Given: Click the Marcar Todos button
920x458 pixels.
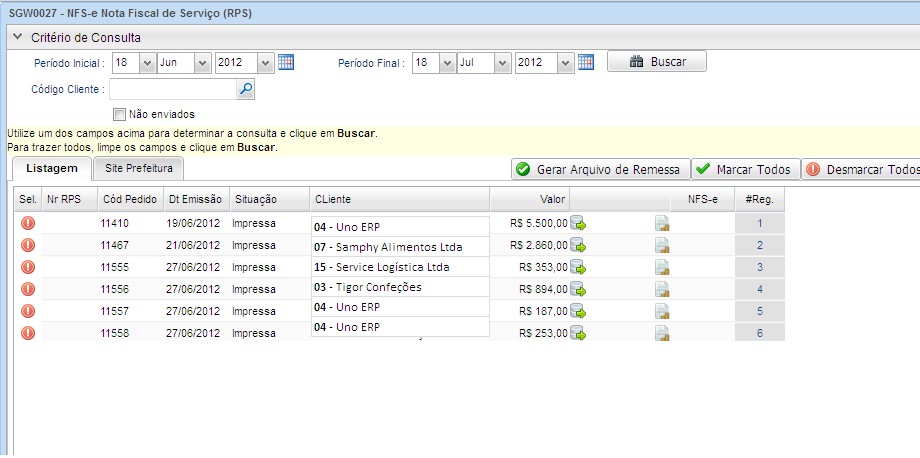Looking at the screenshot, I should [x=745, y=169].
